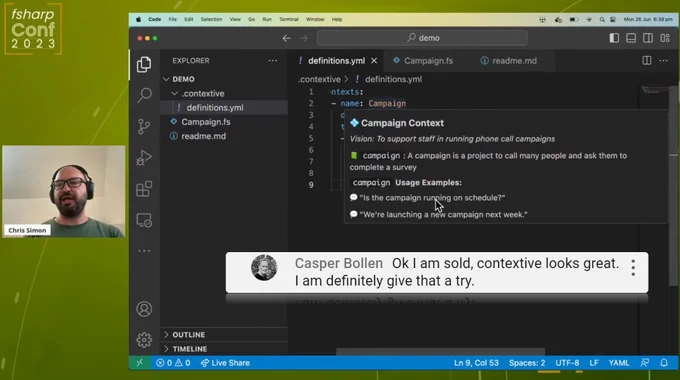The height and width of the screenshot is (380, 680).
Task: Open the View menu
Action: (235, 20)
